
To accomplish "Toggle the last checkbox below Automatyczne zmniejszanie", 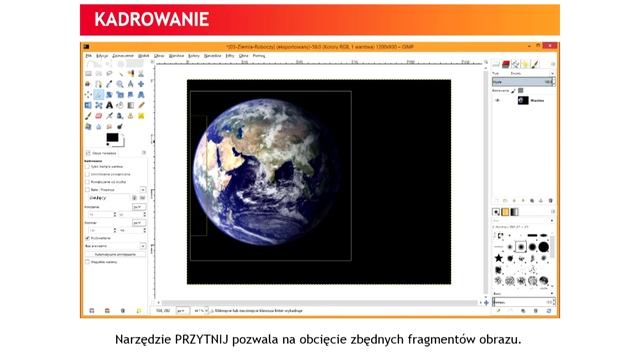I will pyautogui.click(x=87, y=262).
